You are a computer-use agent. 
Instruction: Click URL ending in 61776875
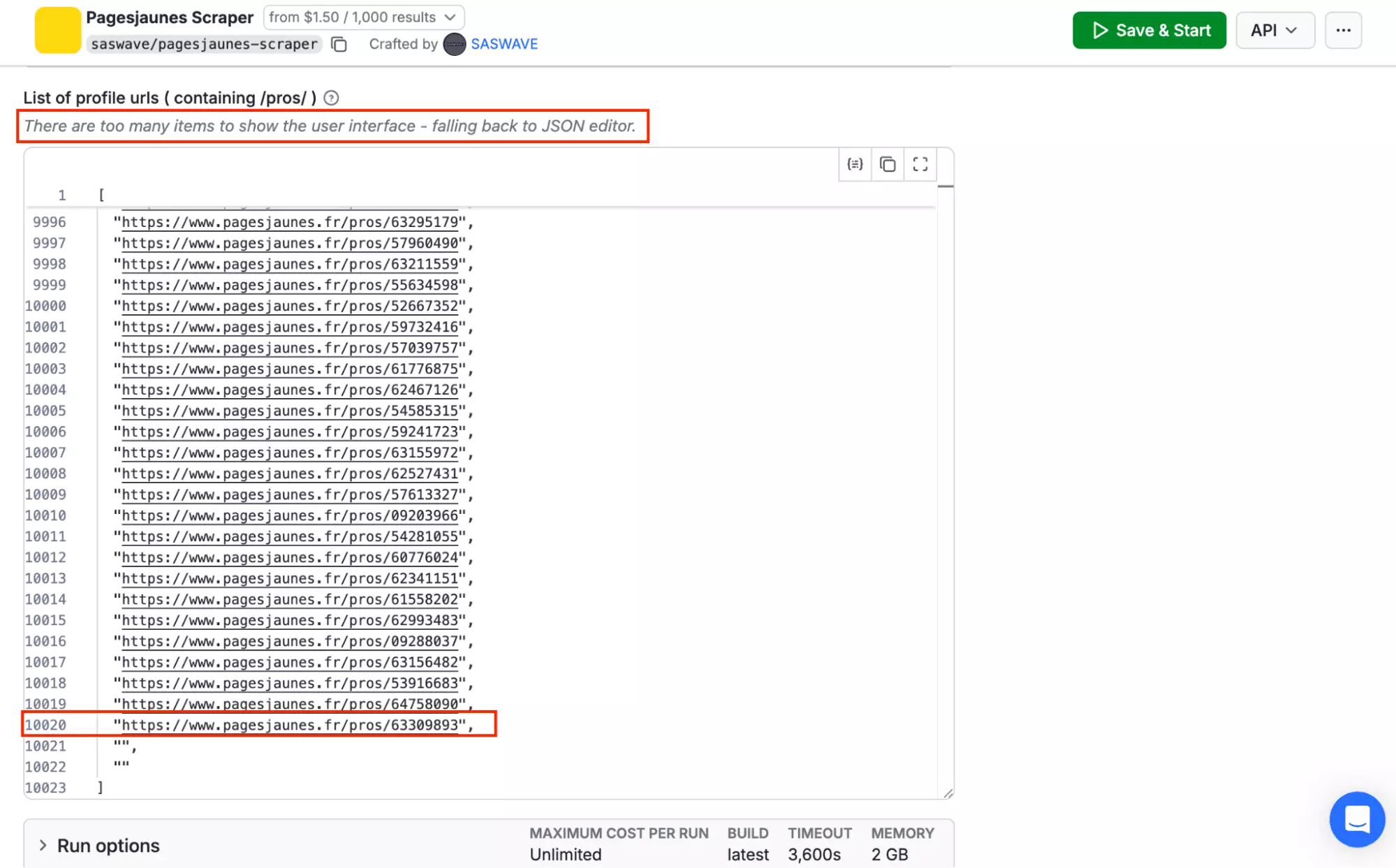tap(291, 369)
